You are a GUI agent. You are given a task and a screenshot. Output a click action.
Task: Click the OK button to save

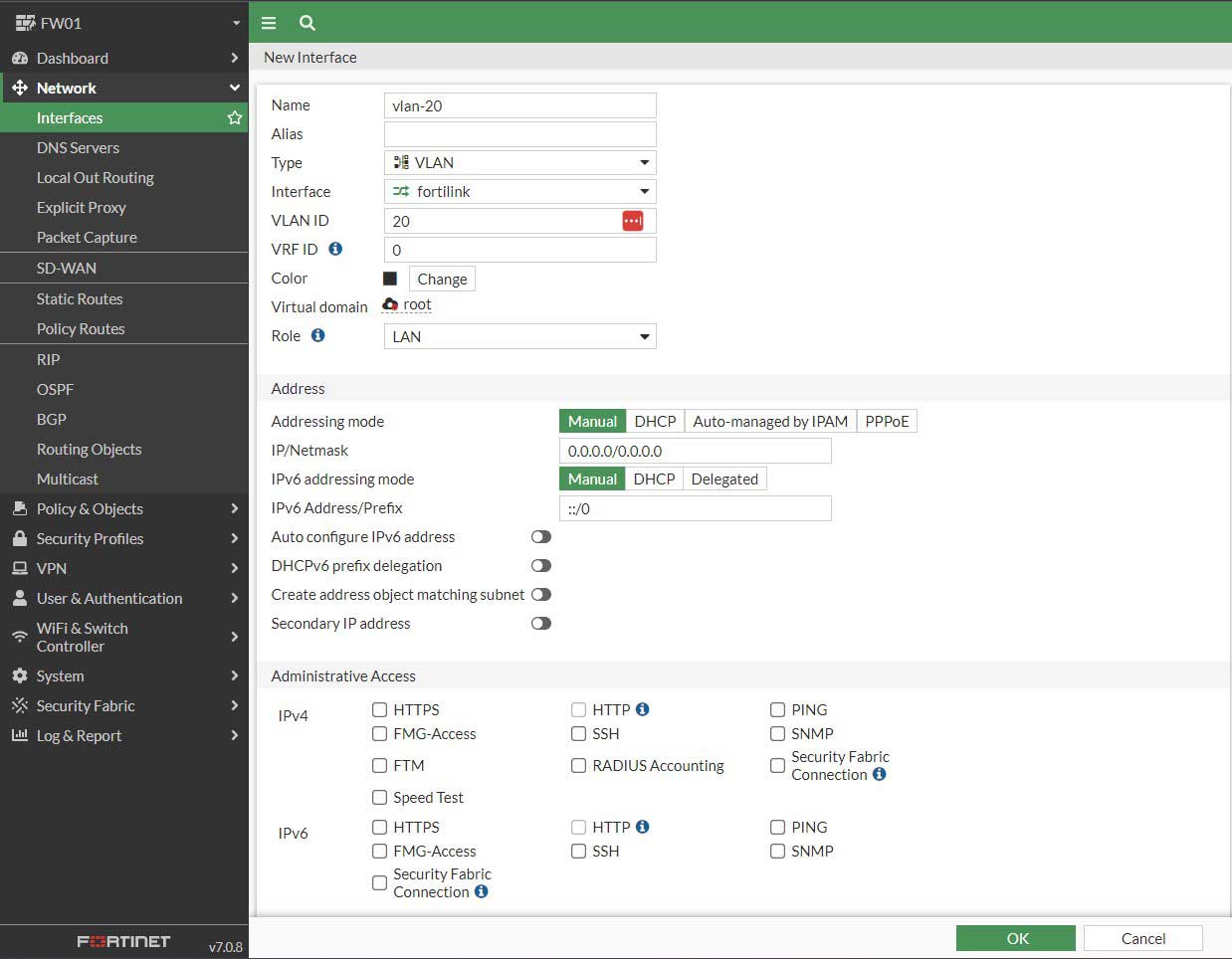pos(1015,938)
